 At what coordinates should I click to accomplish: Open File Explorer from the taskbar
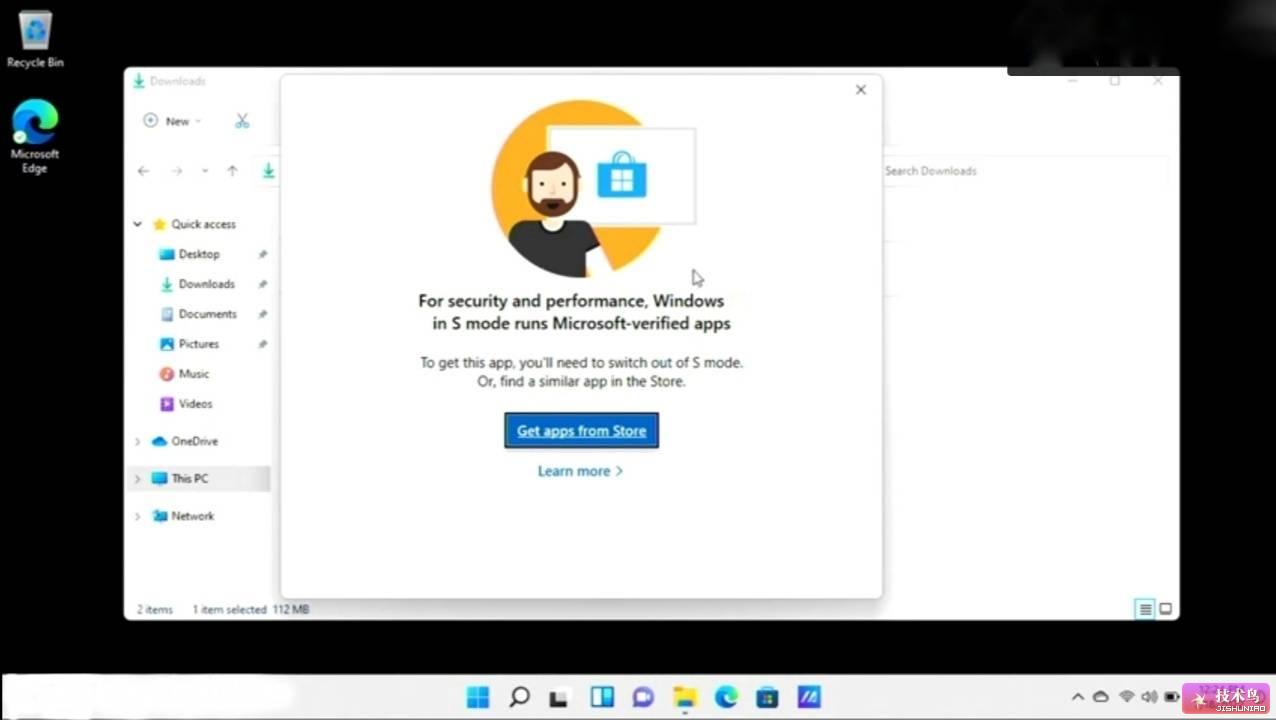click(x=684, y=697)
